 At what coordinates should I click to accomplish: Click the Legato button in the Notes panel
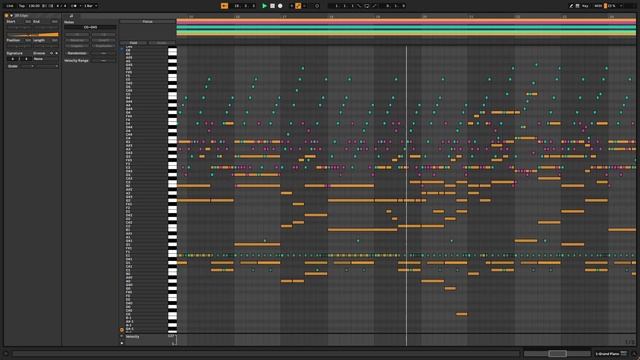click(x=77, y=46)
